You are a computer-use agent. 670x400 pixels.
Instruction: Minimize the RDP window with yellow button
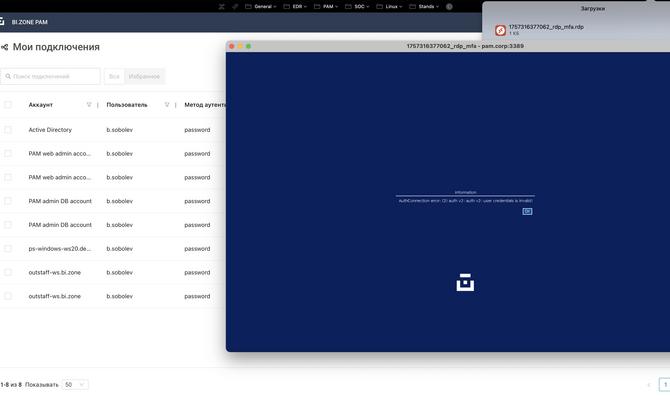240,46
